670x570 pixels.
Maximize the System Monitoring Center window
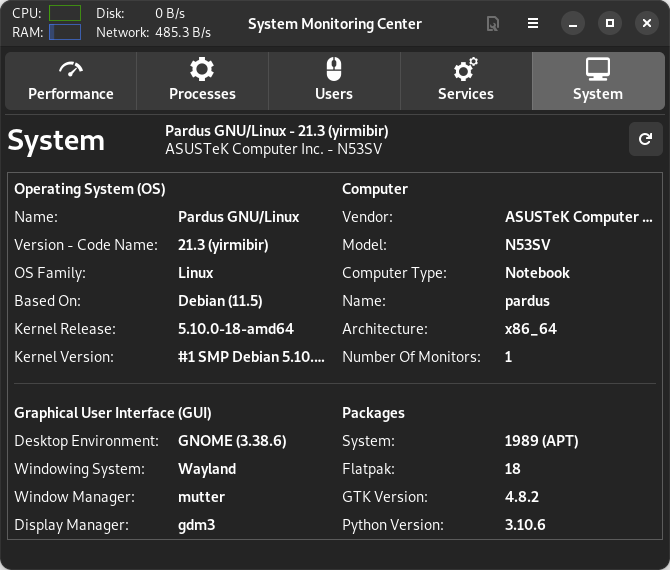click(x=610, y=23)
